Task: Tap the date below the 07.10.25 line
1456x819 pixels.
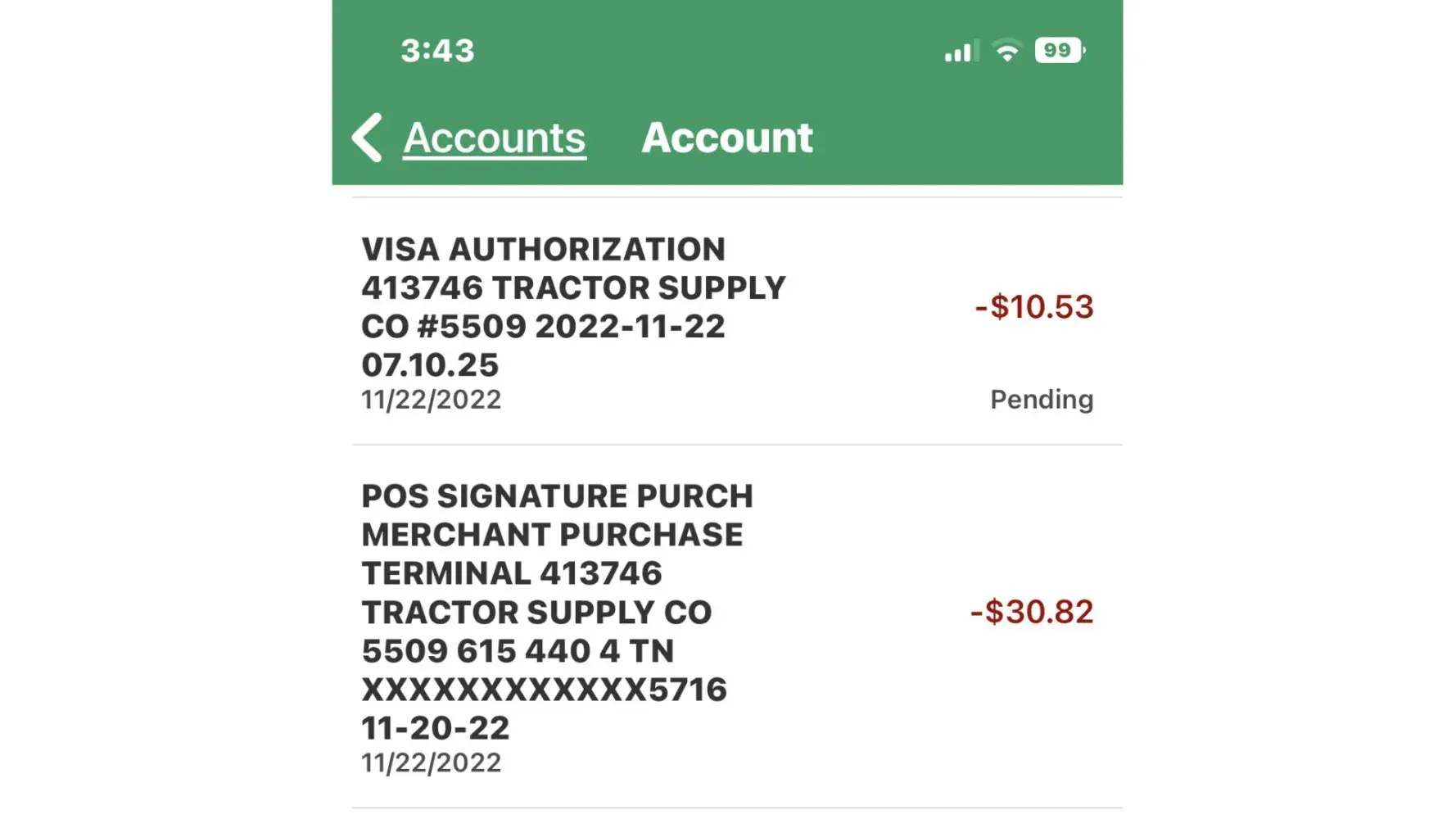Action: coord(432,400)
